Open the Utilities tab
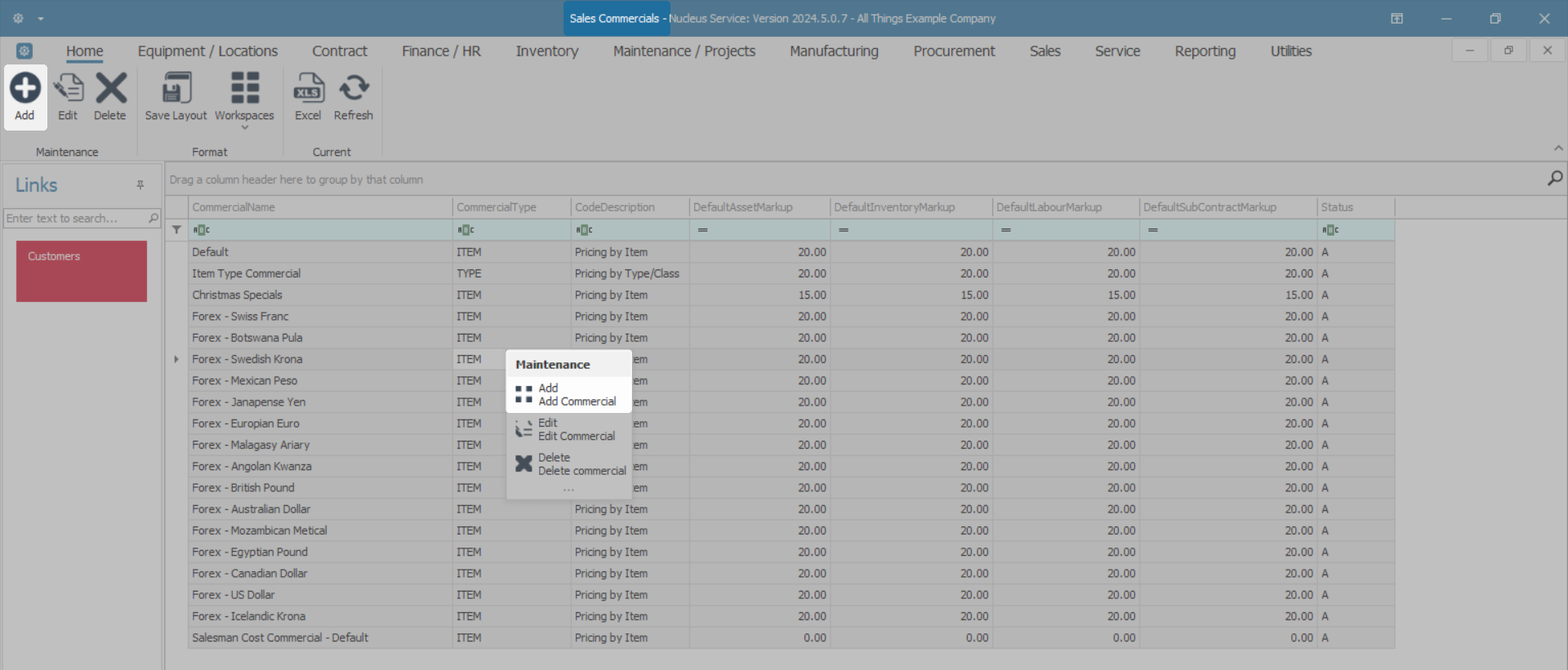Screen dimensions: 1568x670 click(1290, 51)
